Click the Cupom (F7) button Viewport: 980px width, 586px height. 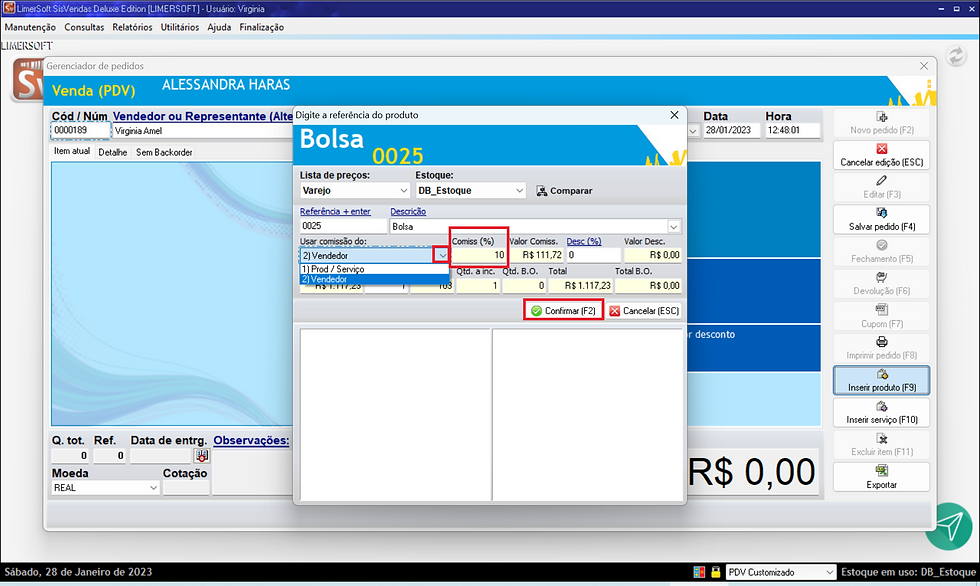(x=881, y=316)
